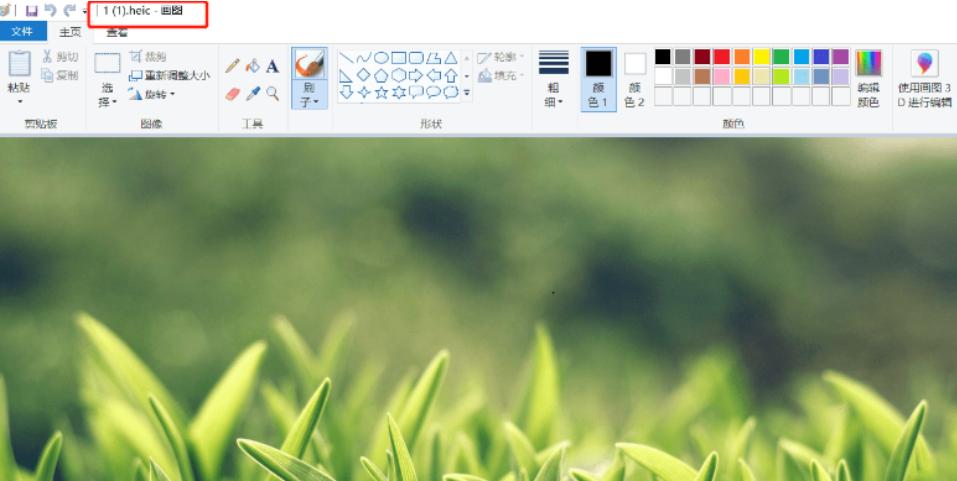This screenshot has width=957, height=481.
Task: Select the Cloud callout shape
Action: [x=450, y=93]
